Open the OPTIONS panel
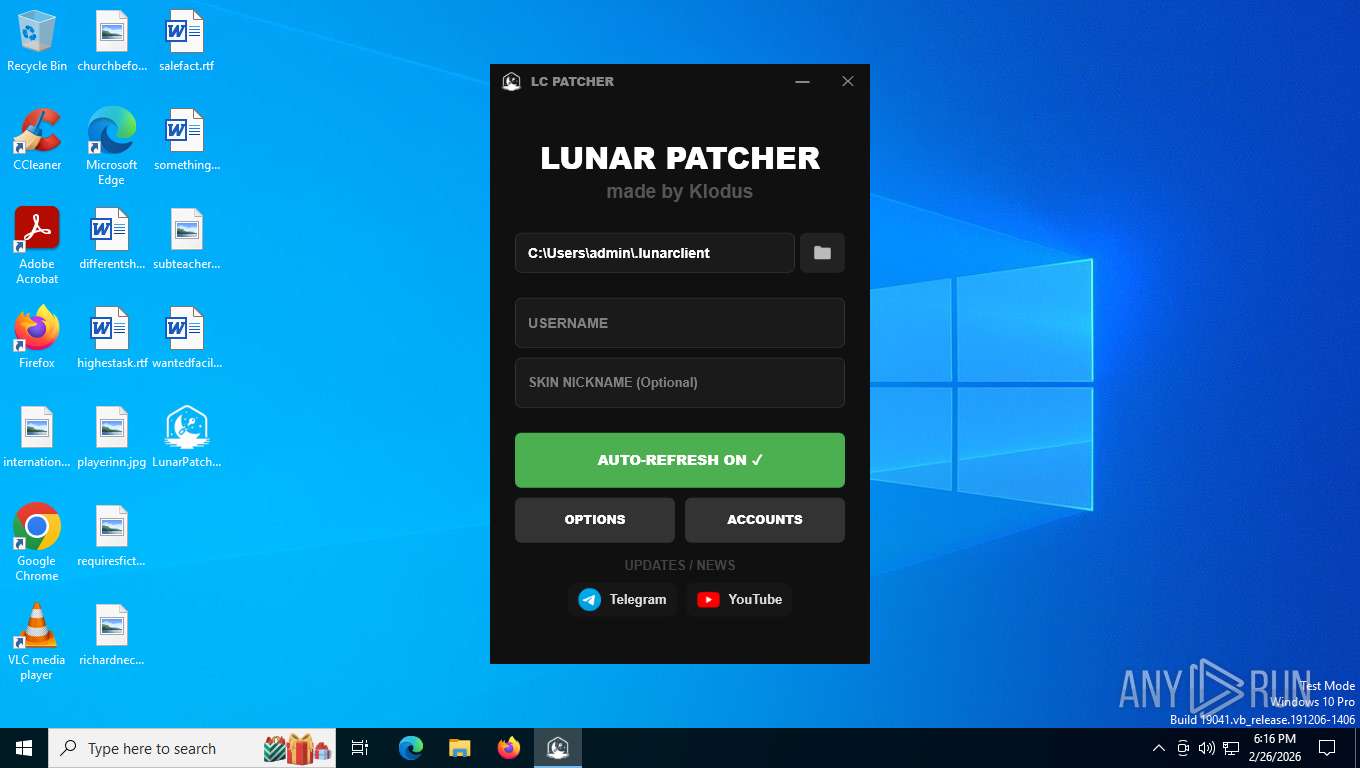 pos(595,520)
